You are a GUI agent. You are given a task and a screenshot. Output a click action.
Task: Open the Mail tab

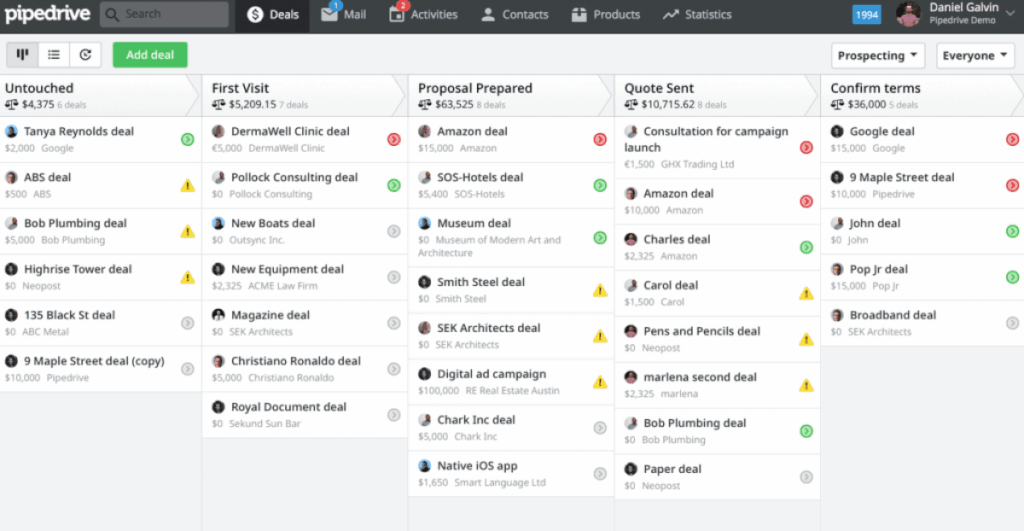click(x=344, y=14)
